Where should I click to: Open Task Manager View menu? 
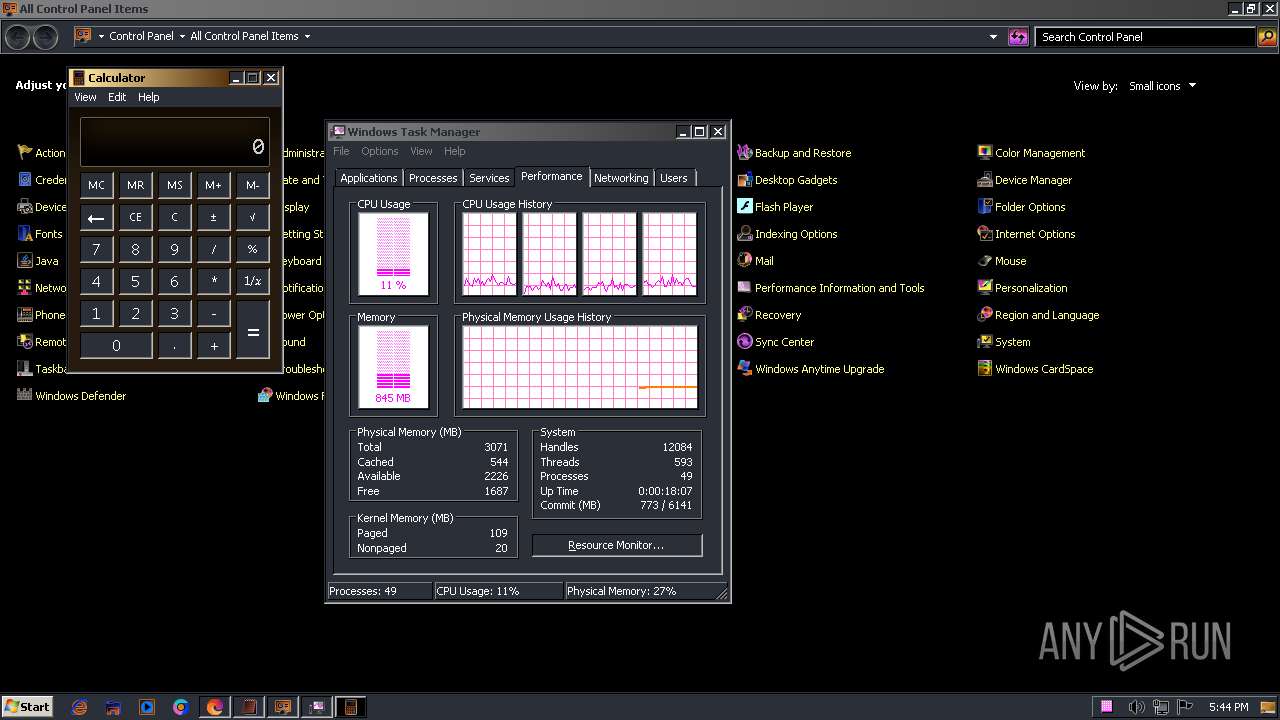click(421, 151)
